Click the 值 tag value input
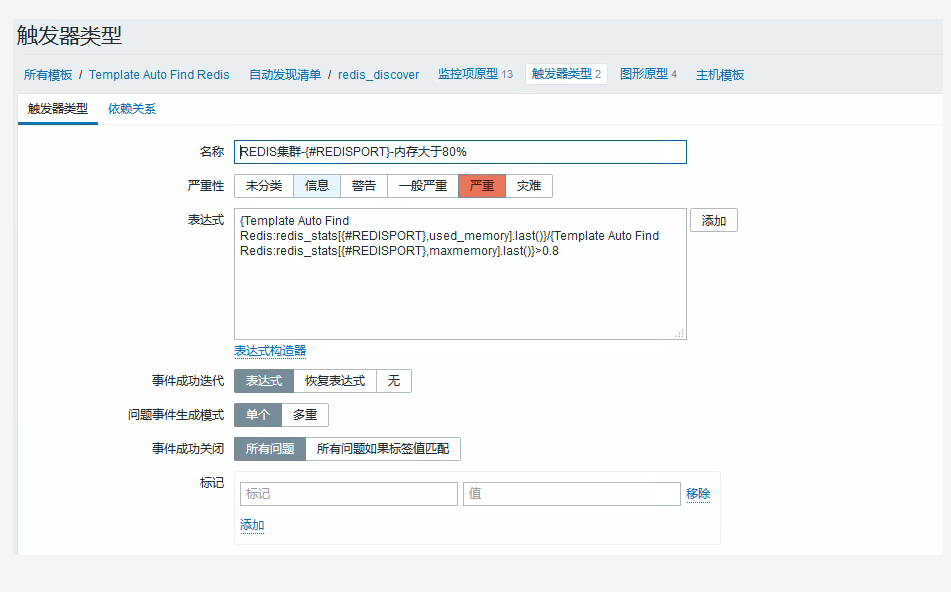The image size is (951, 592). coord(572,494)
